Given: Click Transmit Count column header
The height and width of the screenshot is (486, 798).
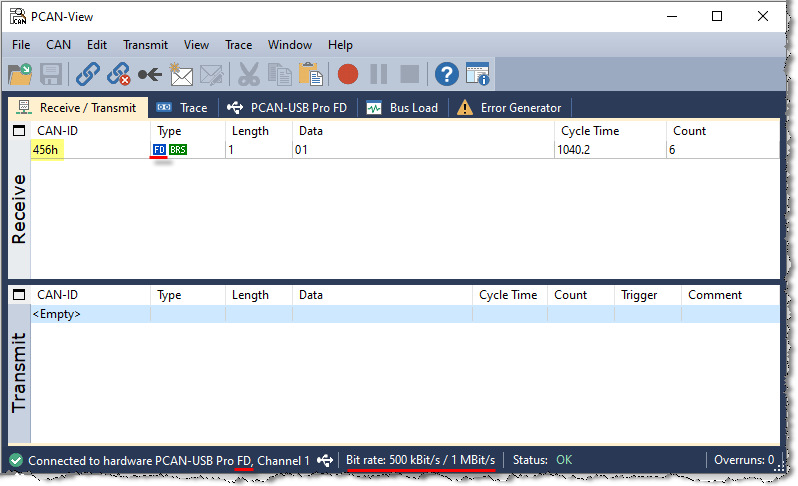Looking at the screenshot, I should (x=581, y=295).
